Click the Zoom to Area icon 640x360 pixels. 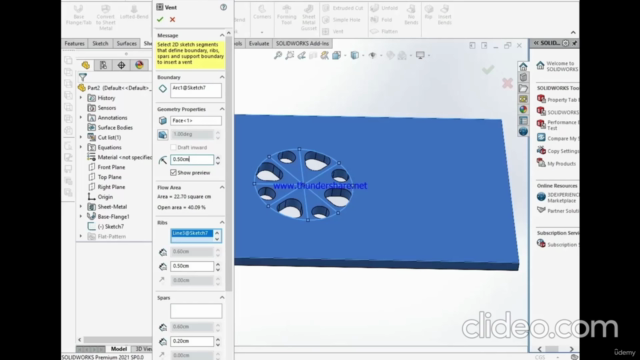coord(290,55)
